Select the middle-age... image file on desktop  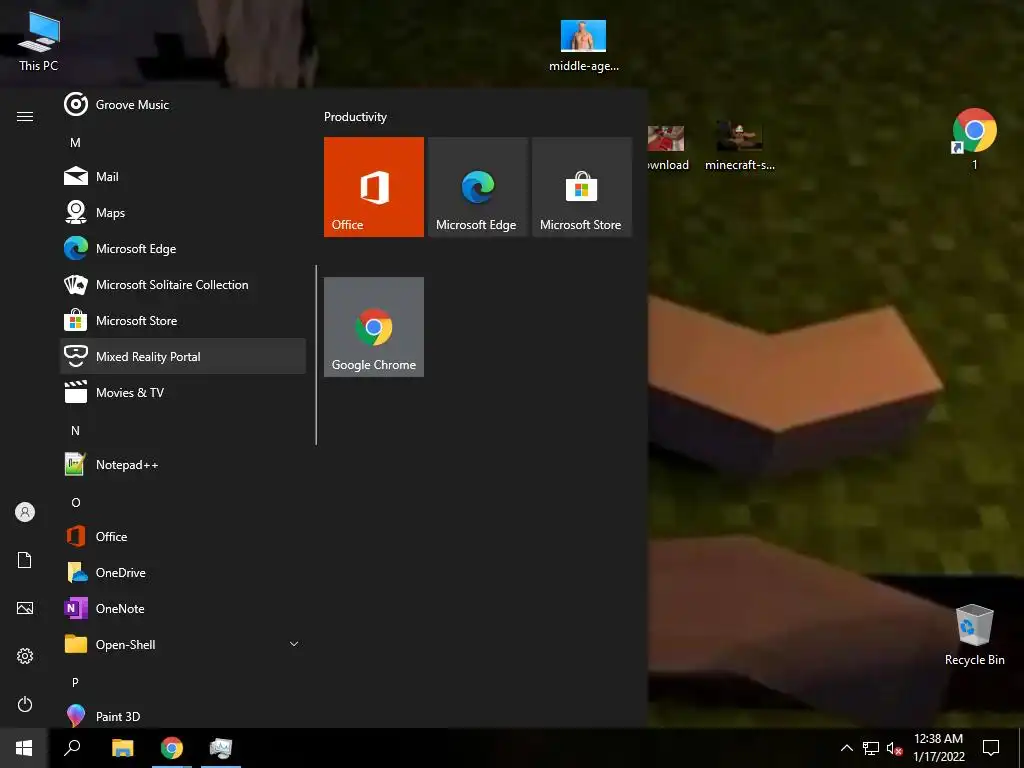[583, 46]
